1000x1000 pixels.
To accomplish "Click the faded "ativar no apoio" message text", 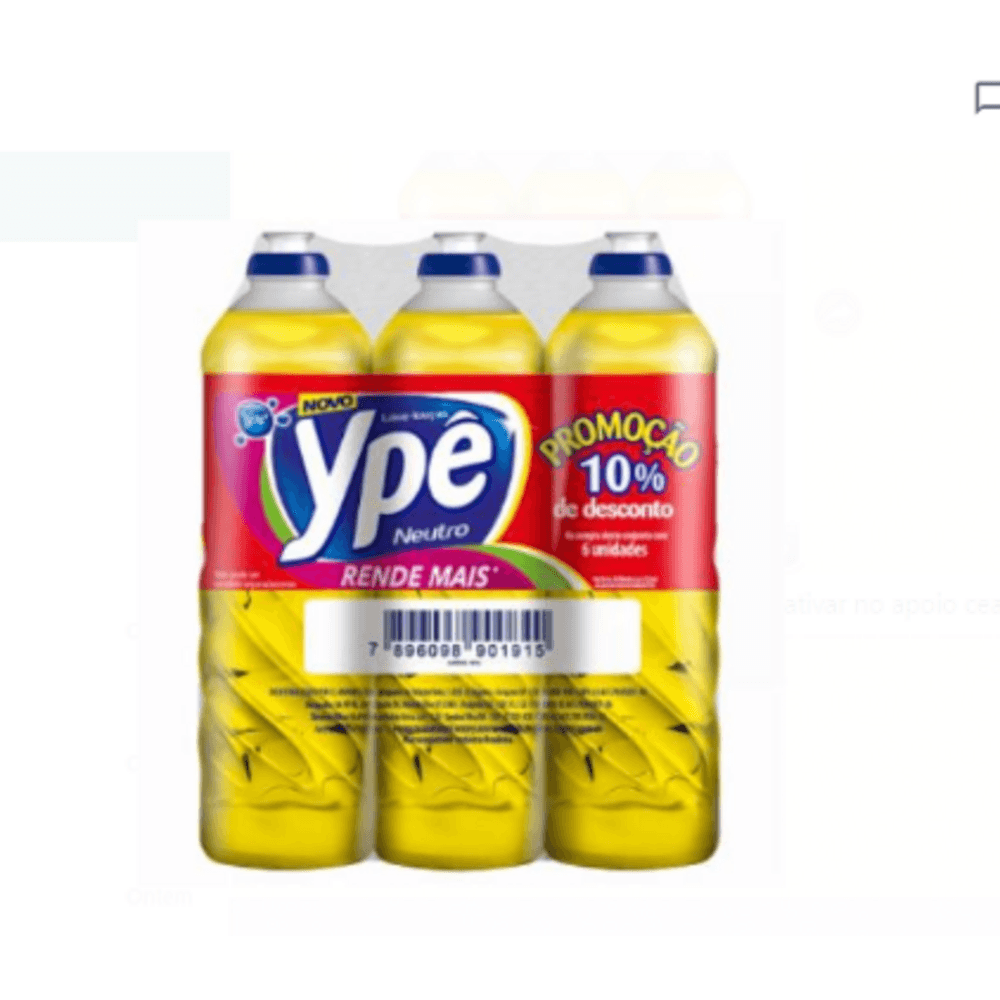I will 891,605.
